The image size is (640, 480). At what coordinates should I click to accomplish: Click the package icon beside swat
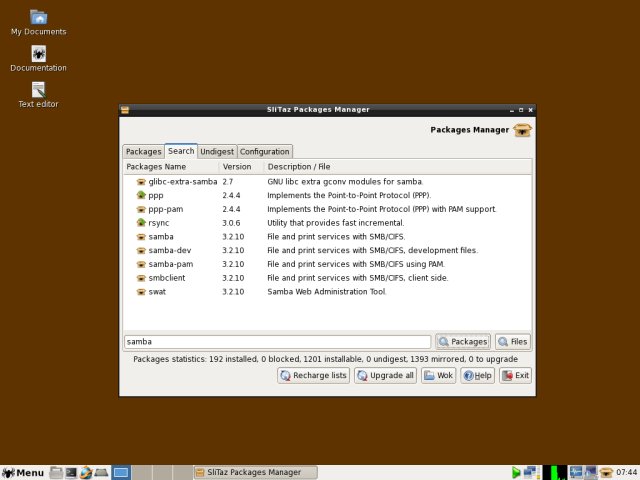(141, 292)
